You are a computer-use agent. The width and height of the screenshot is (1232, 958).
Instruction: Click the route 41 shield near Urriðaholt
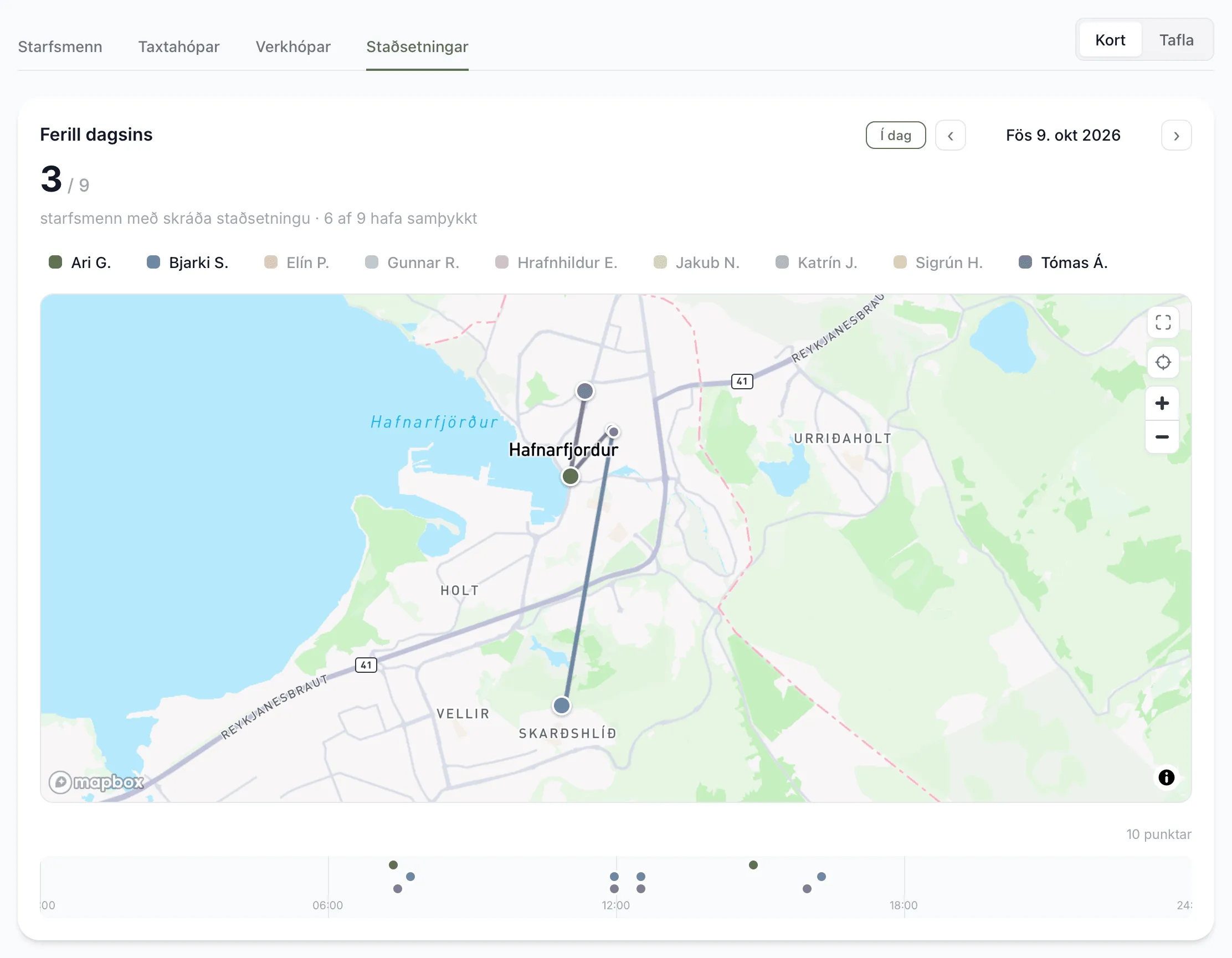pyautogui.click(x=742, y=382)
